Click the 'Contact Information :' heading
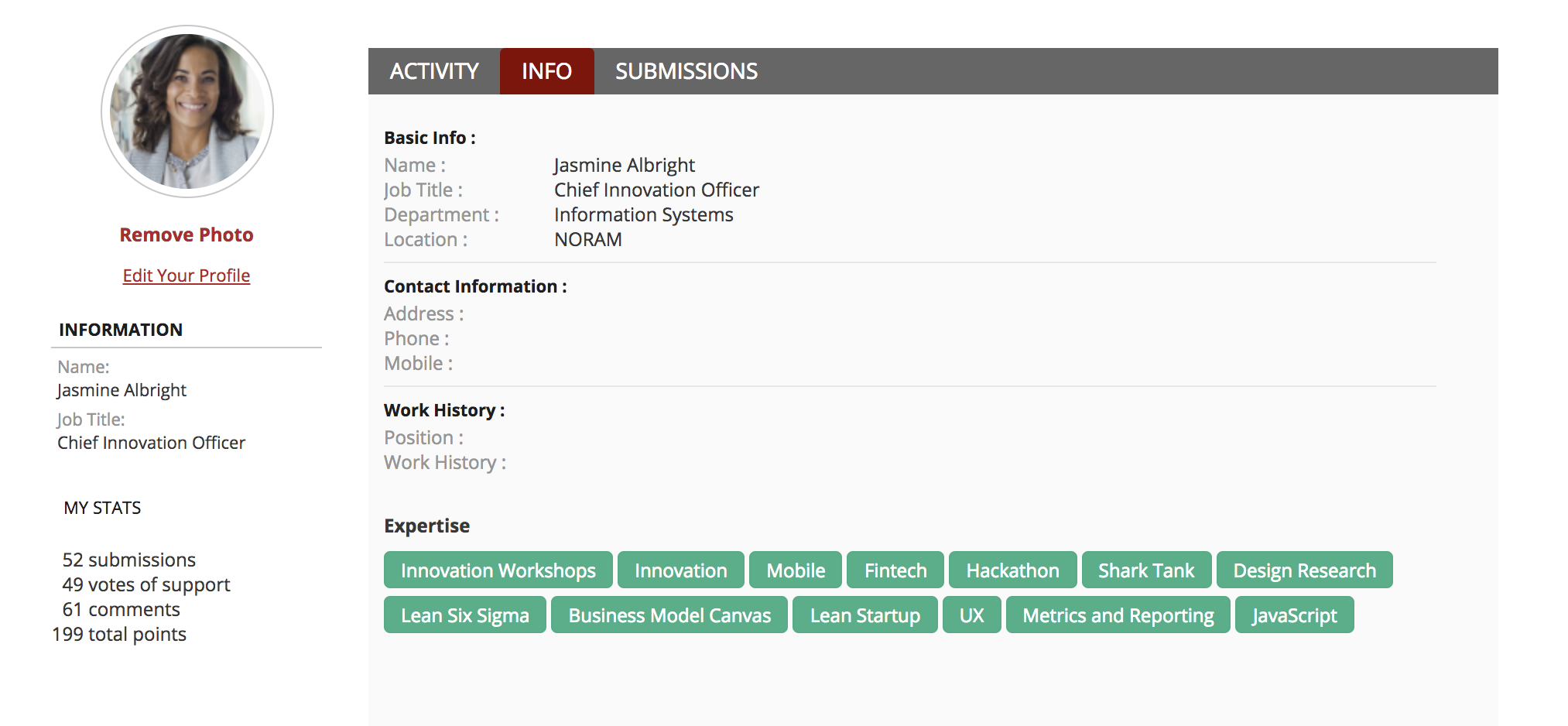1568x726 pixels. [x=475, y=286]
